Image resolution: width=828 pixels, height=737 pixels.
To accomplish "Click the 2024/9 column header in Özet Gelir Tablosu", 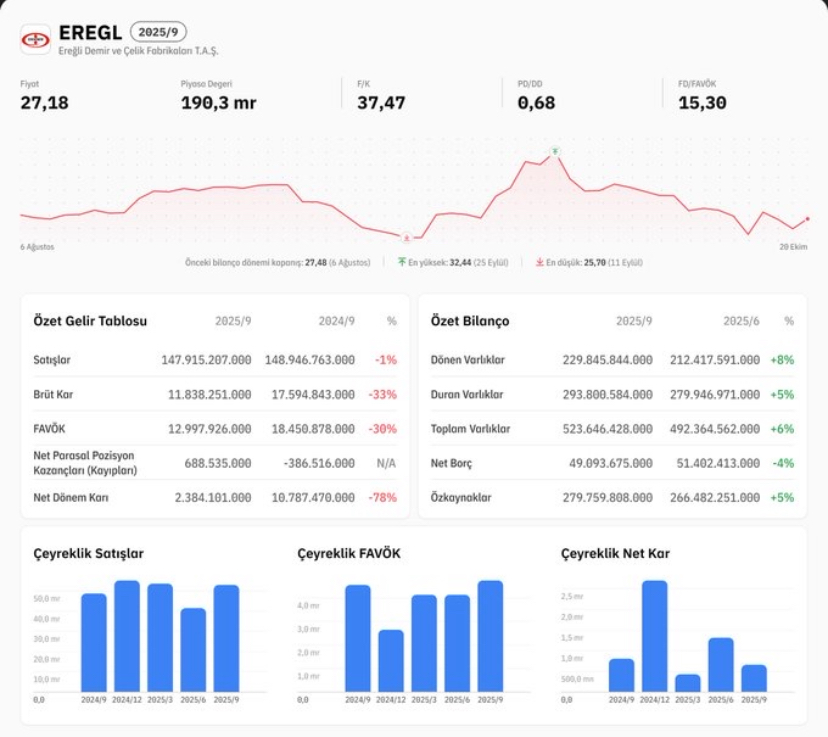I will tap(335, 321).
